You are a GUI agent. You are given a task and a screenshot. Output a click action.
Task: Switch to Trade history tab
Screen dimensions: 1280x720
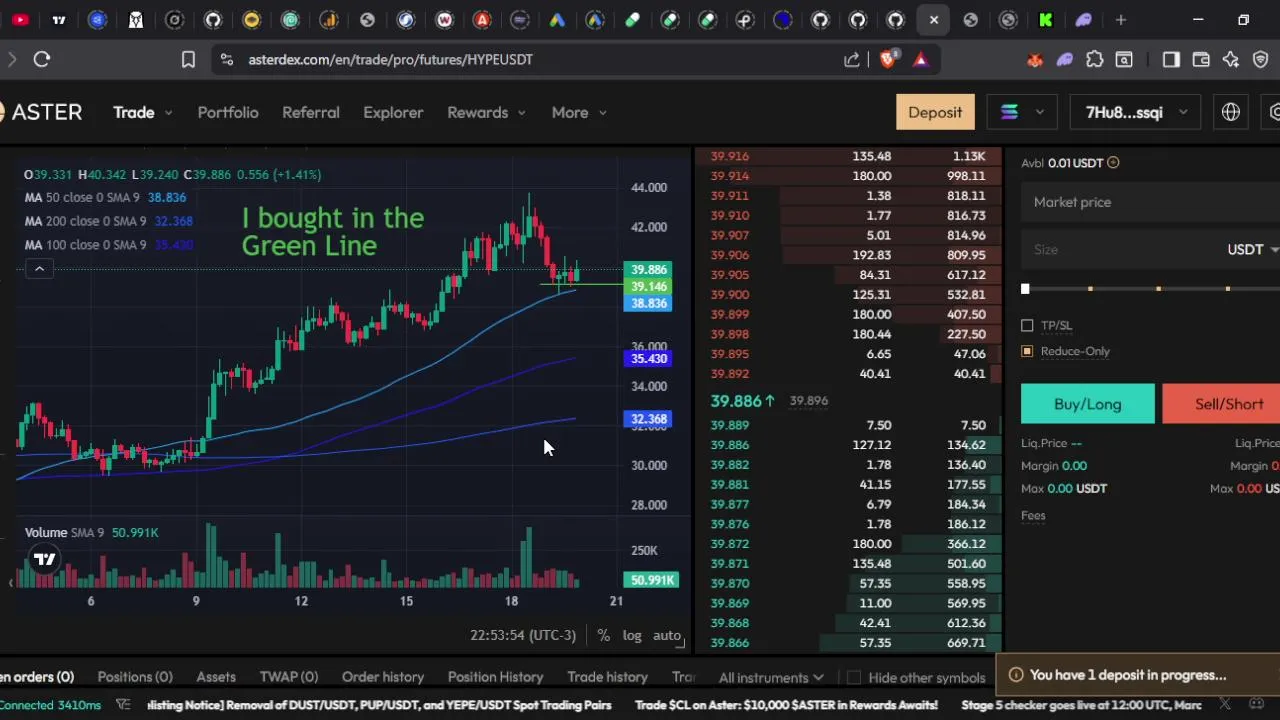[x=607, y=677]
